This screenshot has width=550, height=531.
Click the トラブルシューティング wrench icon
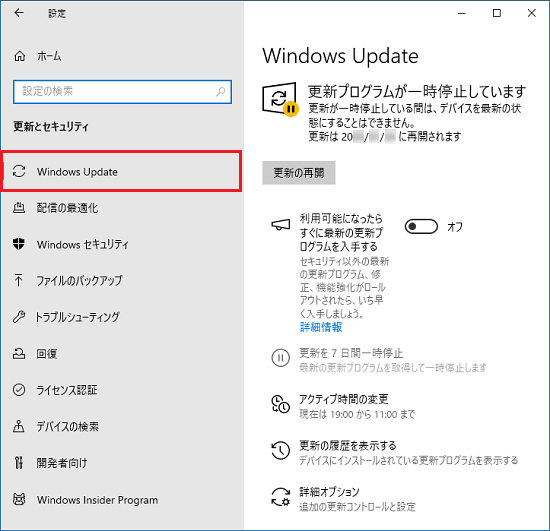pos(19,317)
